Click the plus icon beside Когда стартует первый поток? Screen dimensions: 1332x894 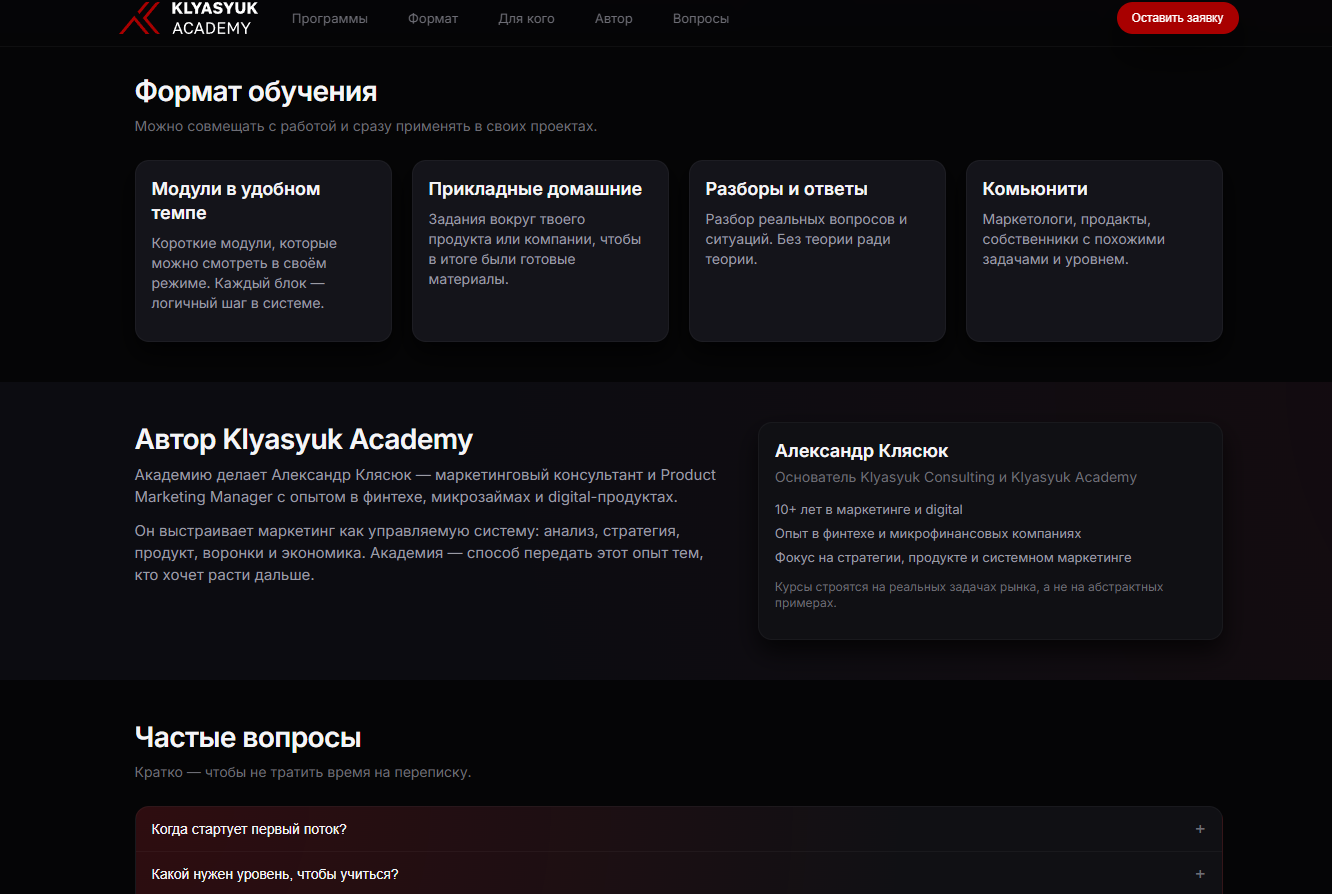(x=1200, y=829)
